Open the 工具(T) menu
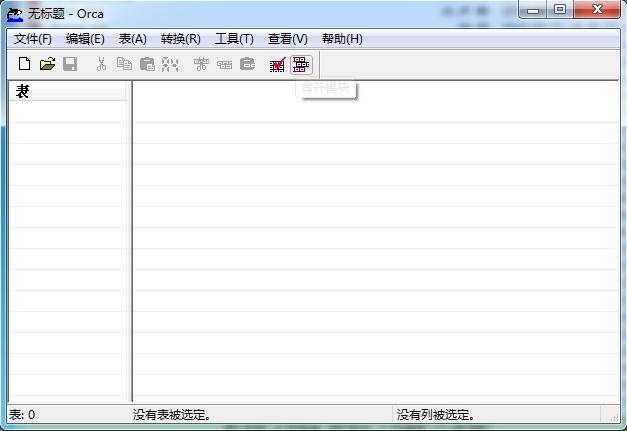627x431 pixels. click(234, 39)
